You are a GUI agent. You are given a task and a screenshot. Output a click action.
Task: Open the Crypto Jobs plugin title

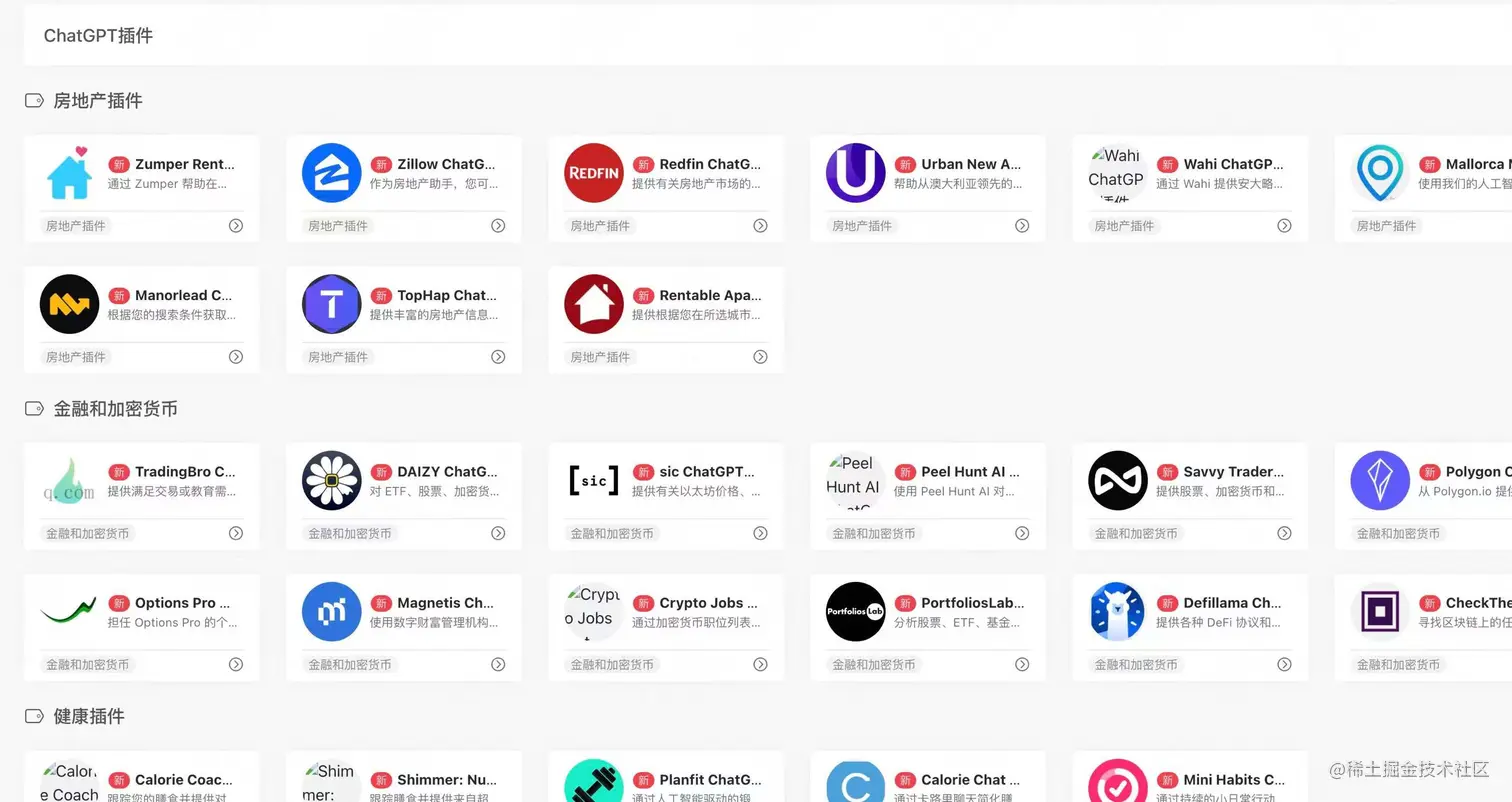(709, 603)
